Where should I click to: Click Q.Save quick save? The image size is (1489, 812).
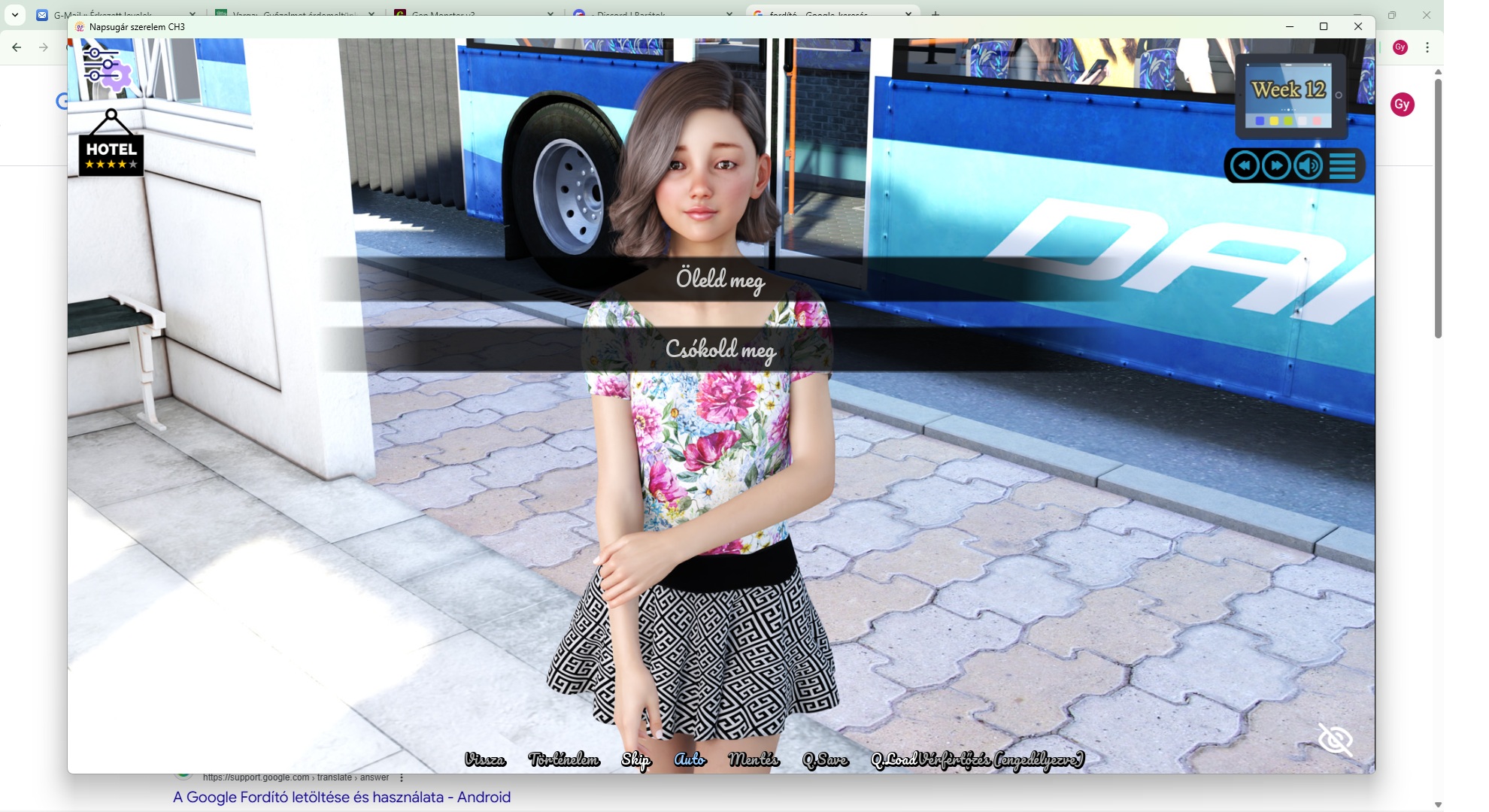[825, 759]
